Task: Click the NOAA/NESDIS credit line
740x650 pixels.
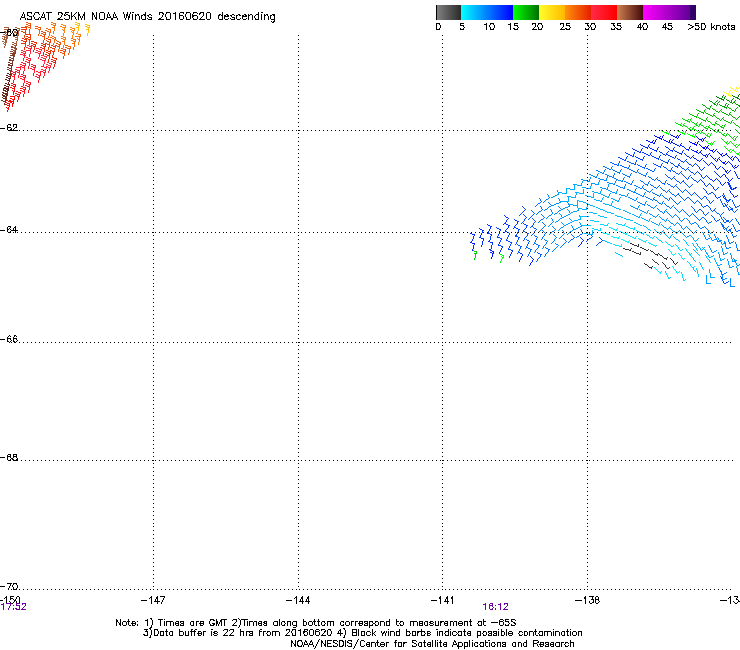Action: coord(432,644)
